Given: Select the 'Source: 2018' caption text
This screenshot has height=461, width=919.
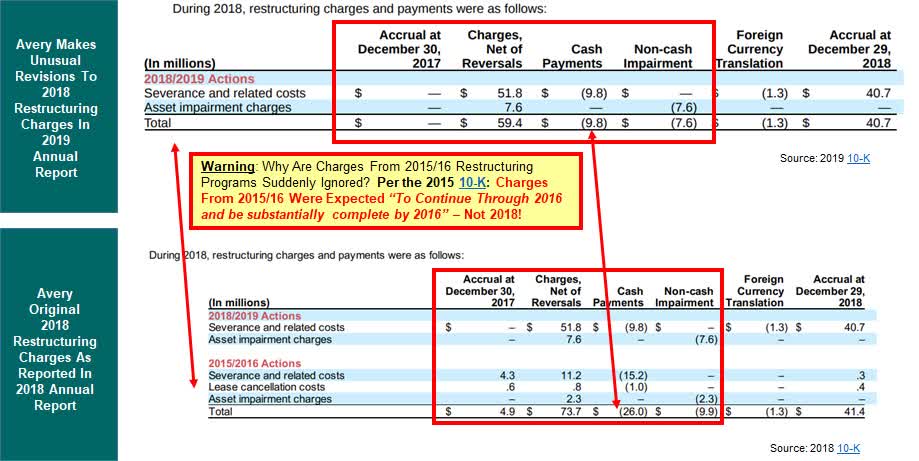Looking at the screenshot, I should click(802, 448).
